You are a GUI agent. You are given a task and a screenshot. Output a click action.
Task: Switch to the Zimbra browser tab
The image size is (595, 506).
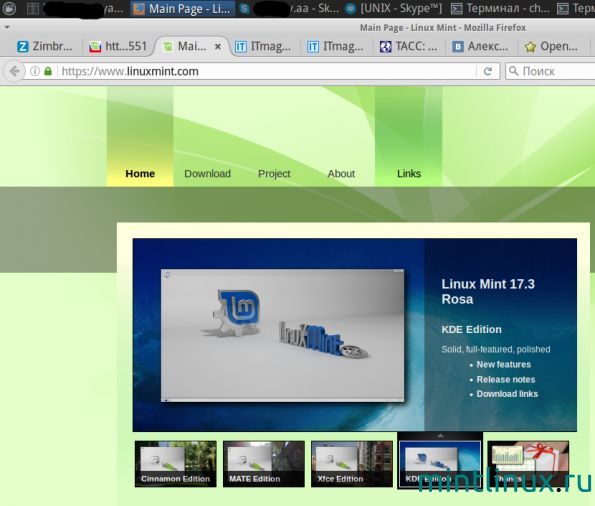click(x=45, y=46)
